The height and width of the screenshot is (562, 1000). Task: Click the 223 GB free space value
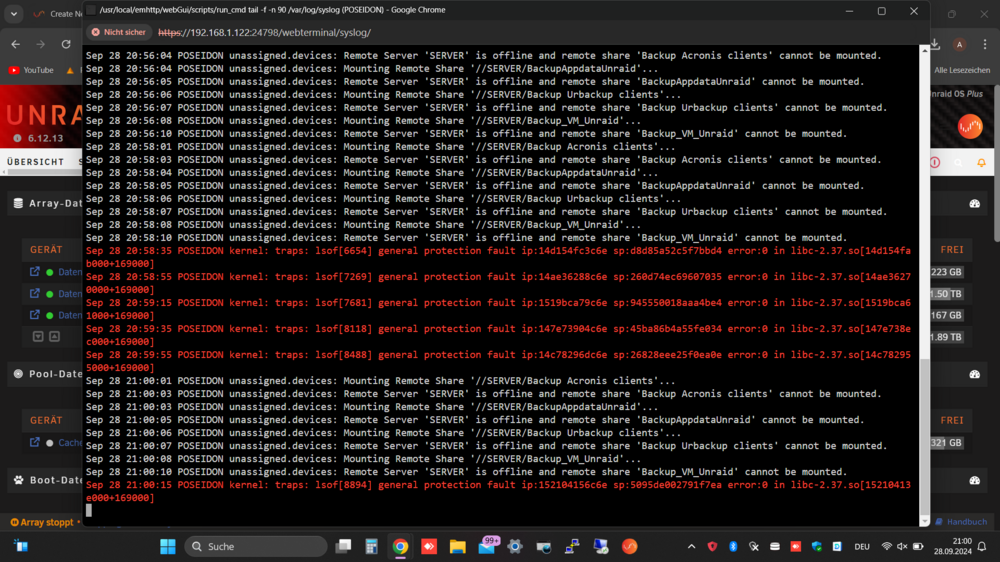(x=946, y=272)
